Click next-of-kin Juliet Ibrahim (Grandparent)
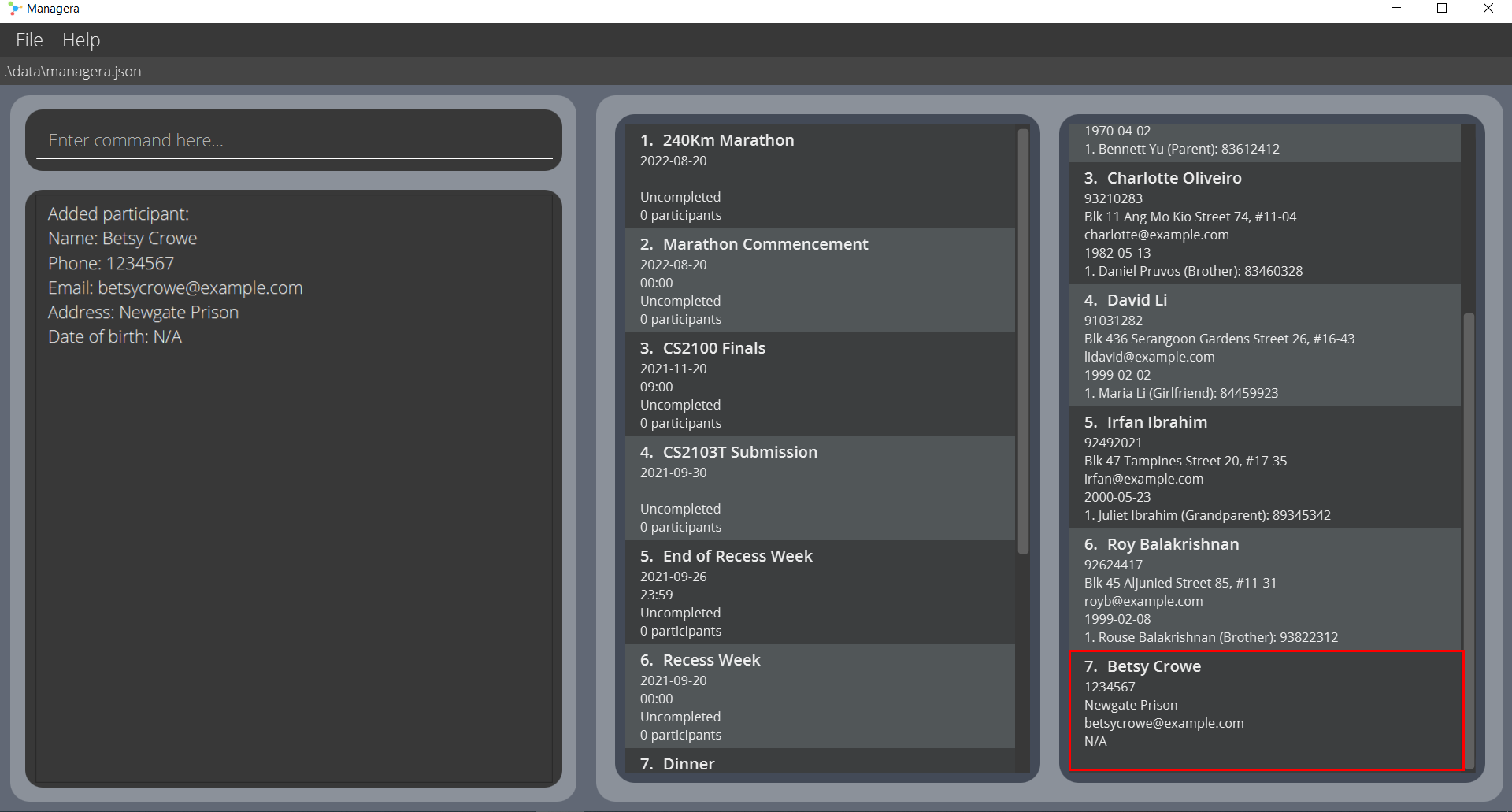The width and height of the screenshot is (1512, 812). [x=1207, y=515]
